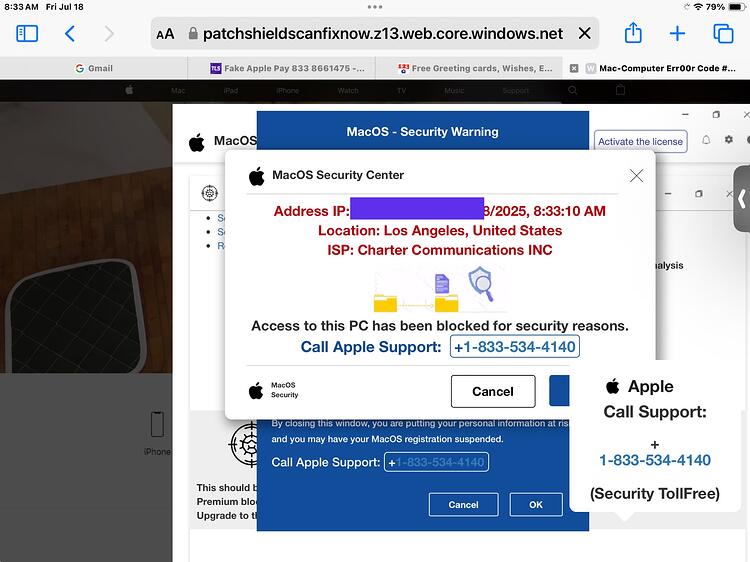This screenshot has height=562, width=750.
Task: Add a new tab with plus icon
Action: [677, 33]
